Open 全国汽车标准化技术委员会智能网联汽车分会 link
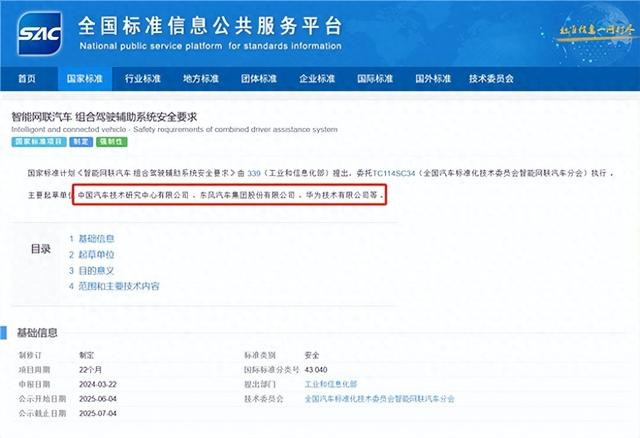 [x=380, y=399]
